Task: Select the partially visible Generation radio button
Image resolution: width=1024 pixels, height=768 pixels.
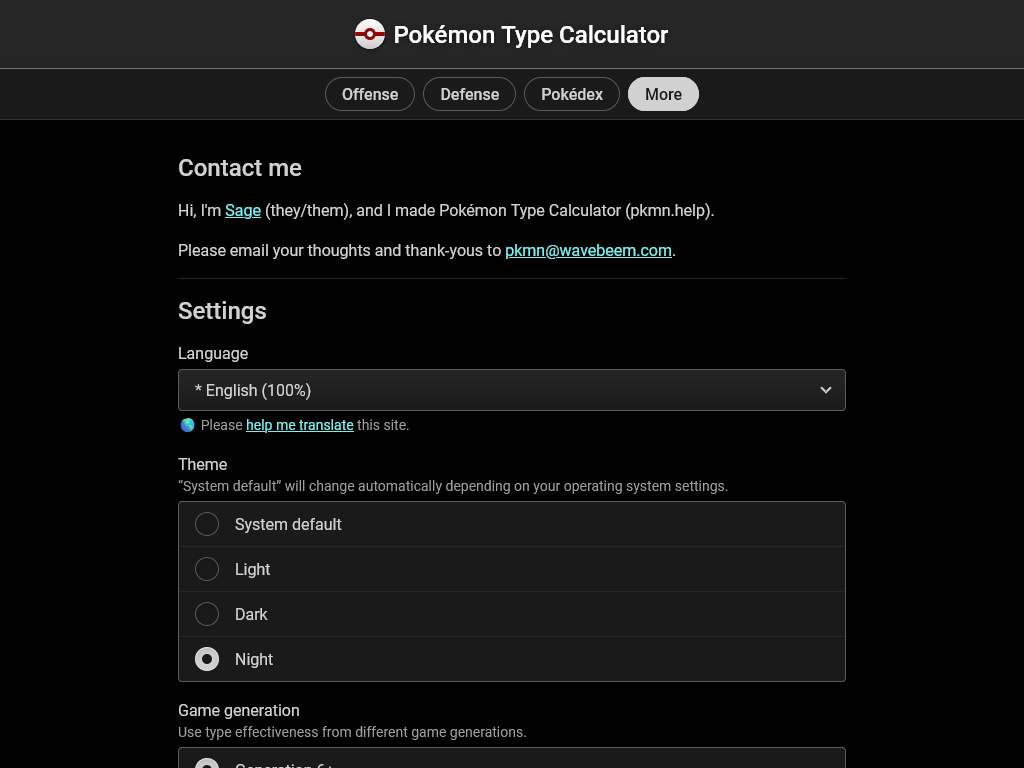Action: click(207, 763)
